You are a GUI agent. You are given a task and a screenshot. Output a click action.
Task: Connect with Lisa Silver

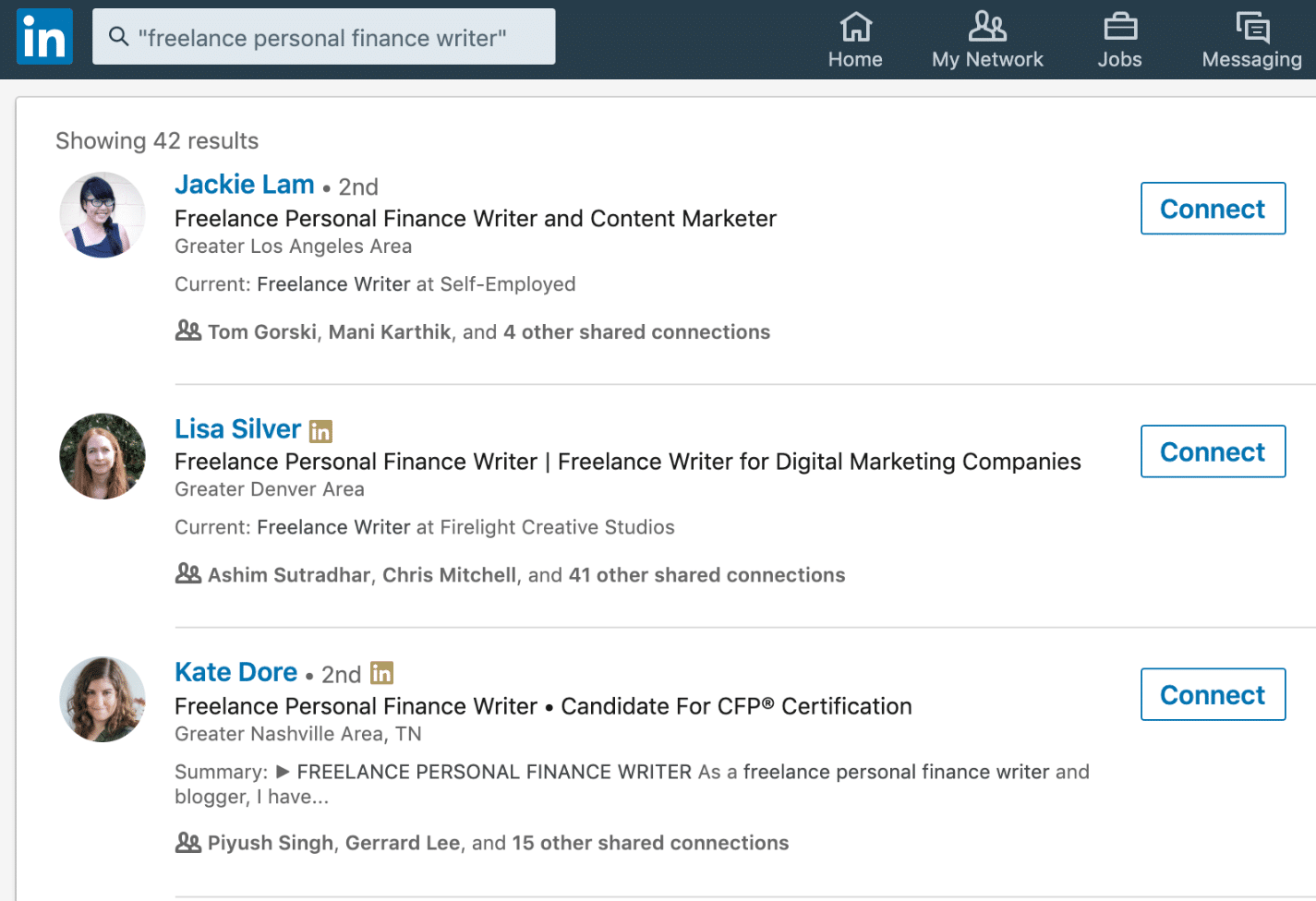pos(1213,451)
